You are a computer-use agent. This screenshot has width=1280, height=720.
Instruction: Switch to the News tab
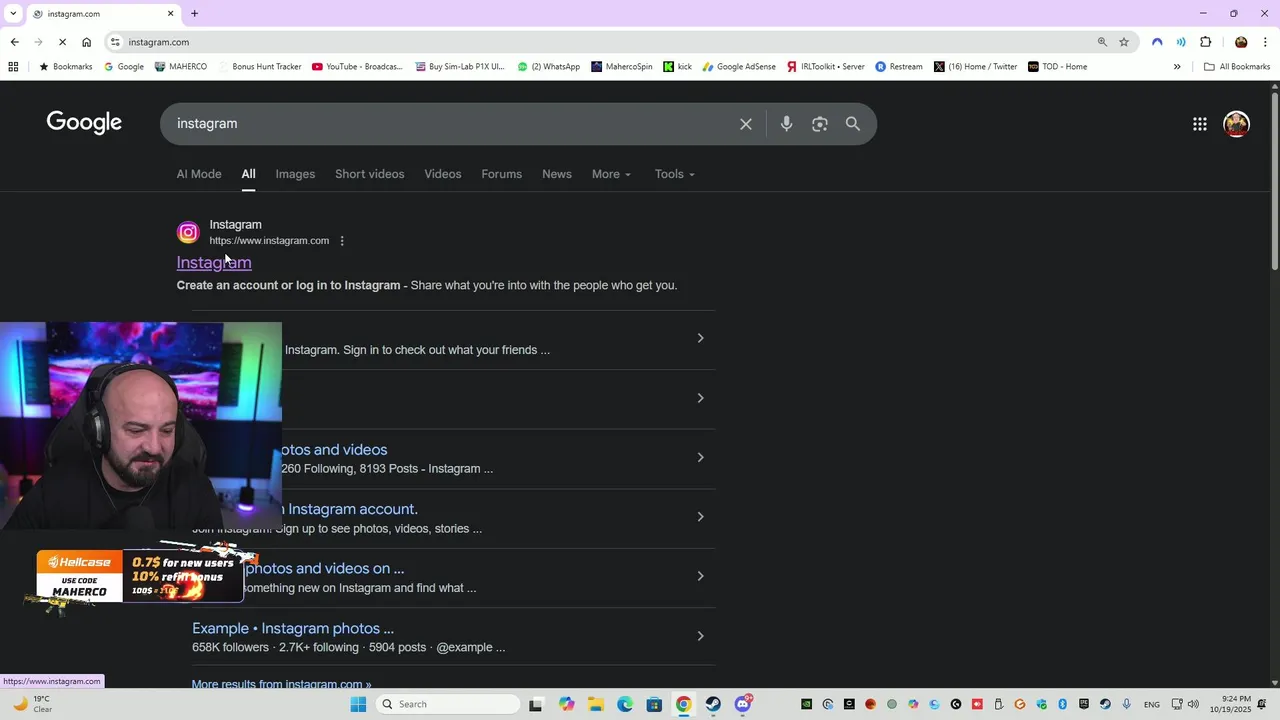557,174
